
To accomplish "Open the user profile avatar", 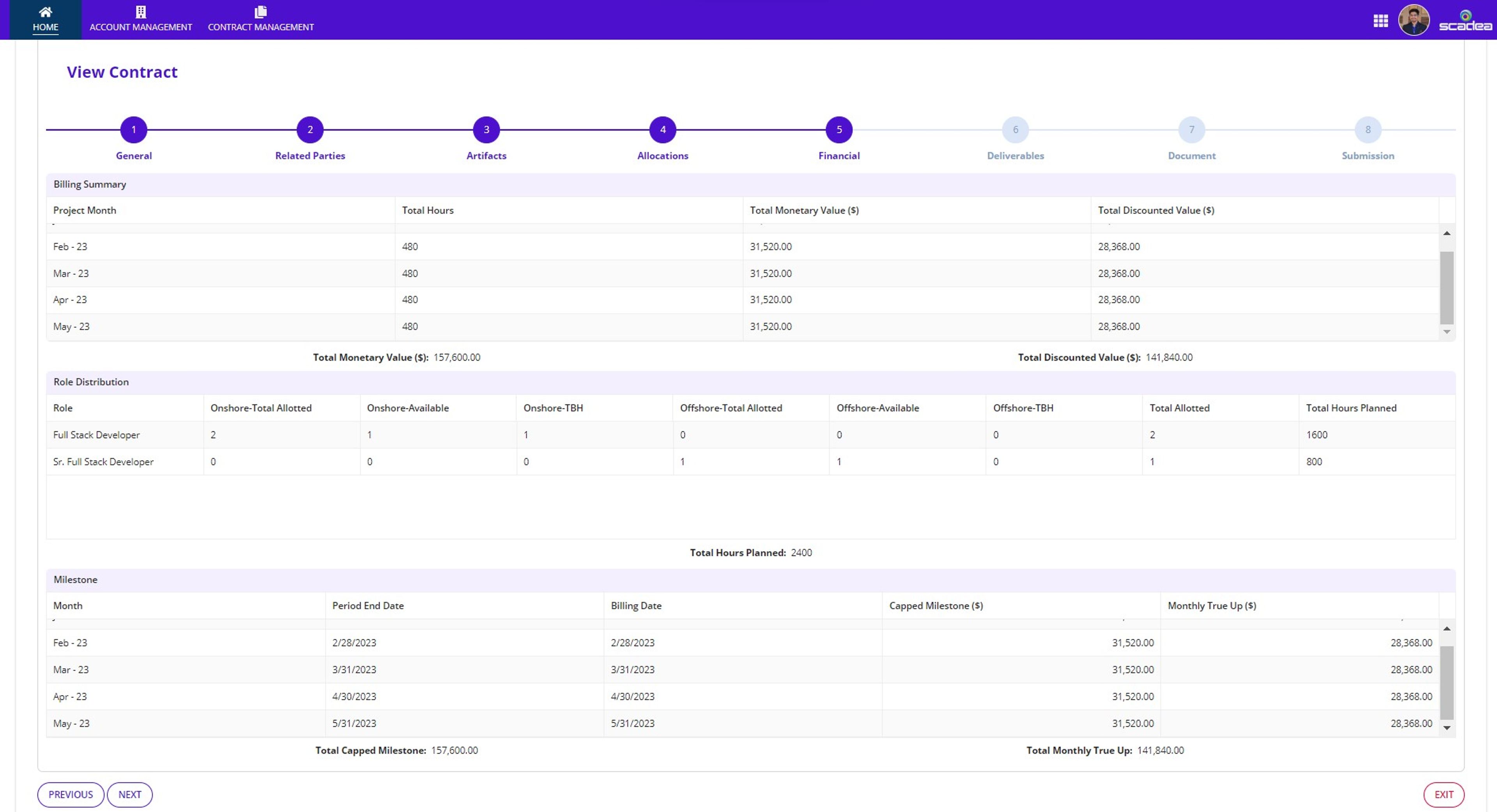I will [x=1413, y=20].
